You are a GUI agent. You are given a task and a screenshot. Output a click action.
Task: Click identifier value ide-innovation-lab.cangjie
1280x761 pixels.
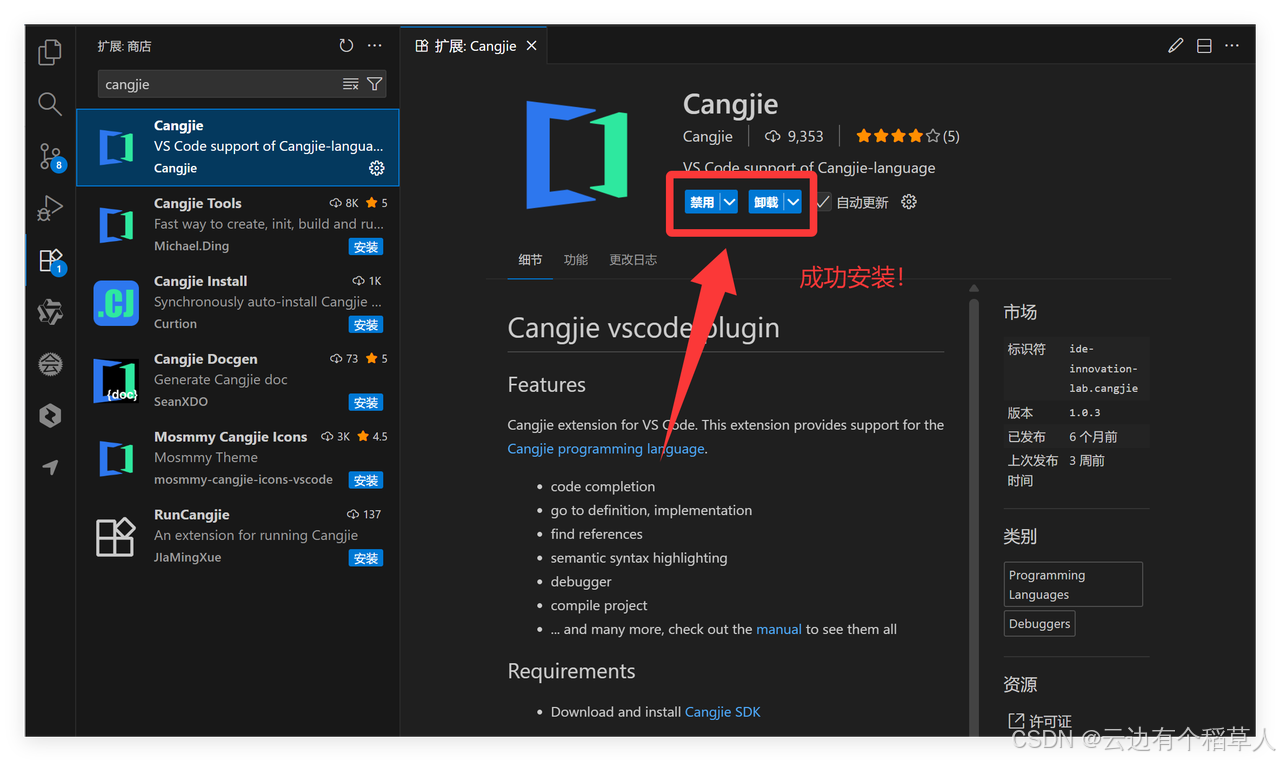point(1104,369)
